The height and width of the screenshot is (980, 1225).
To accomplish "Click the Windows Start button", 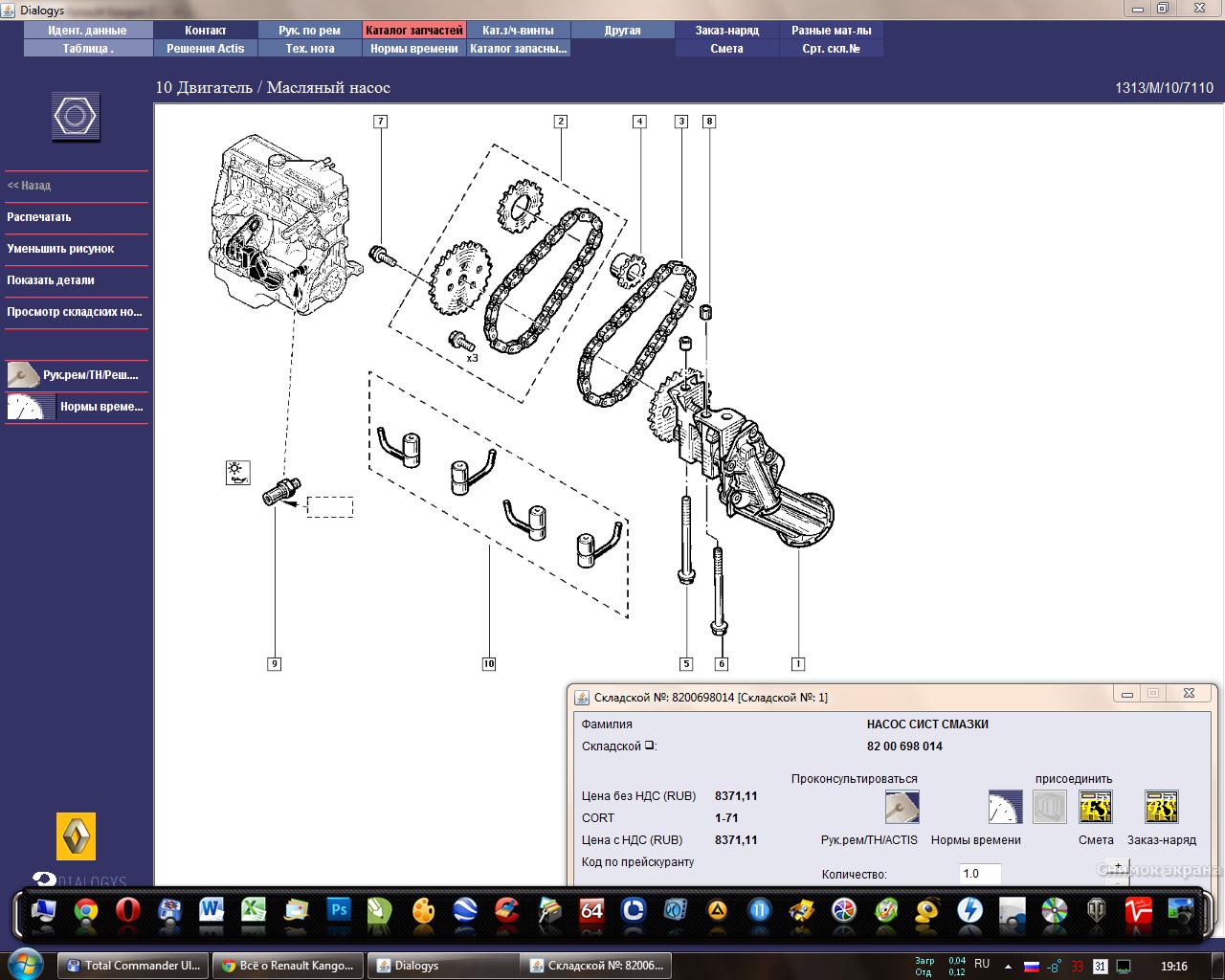I will point(24,965).
